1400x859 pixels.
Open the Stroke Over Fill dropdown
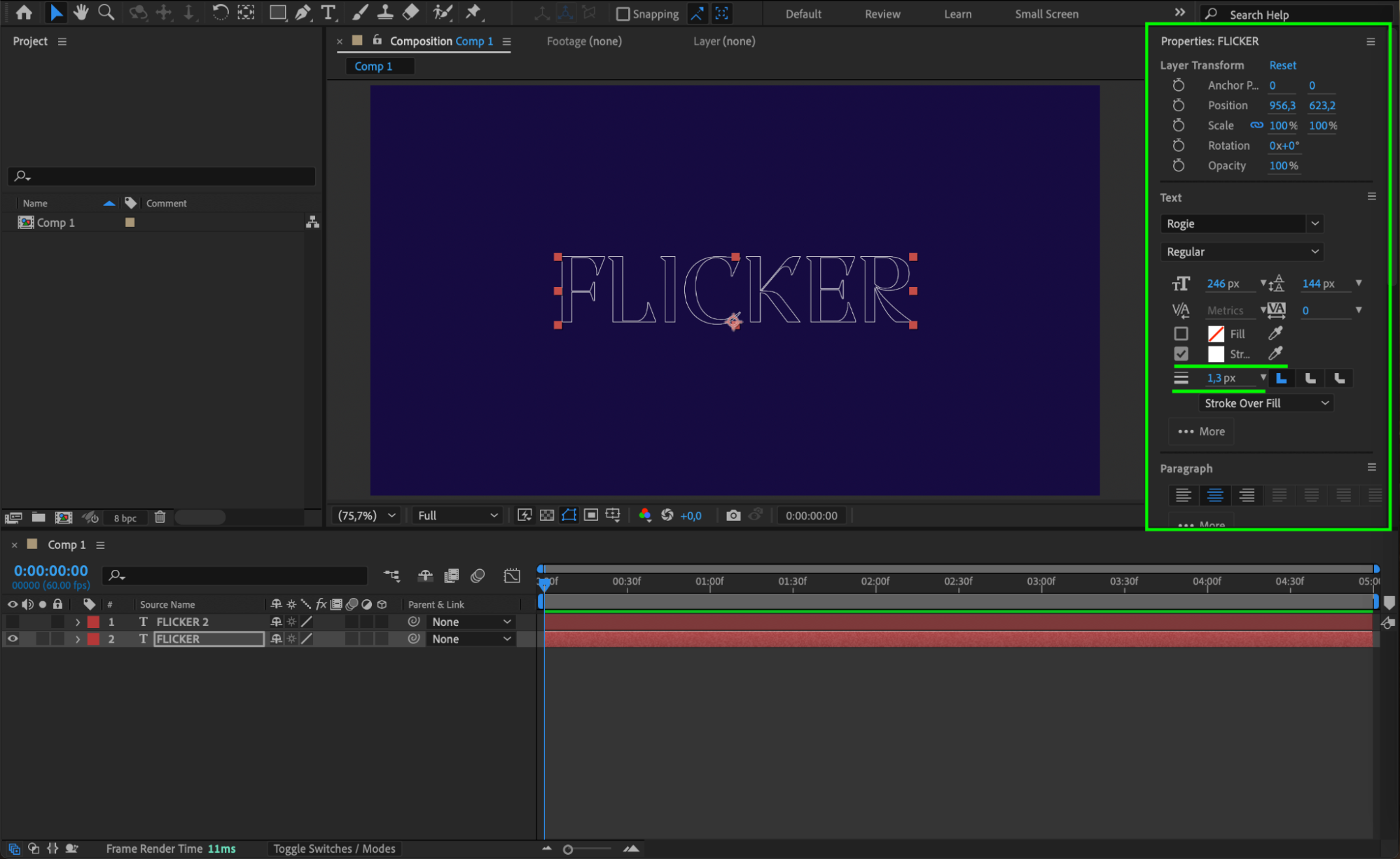(1266, 403)
